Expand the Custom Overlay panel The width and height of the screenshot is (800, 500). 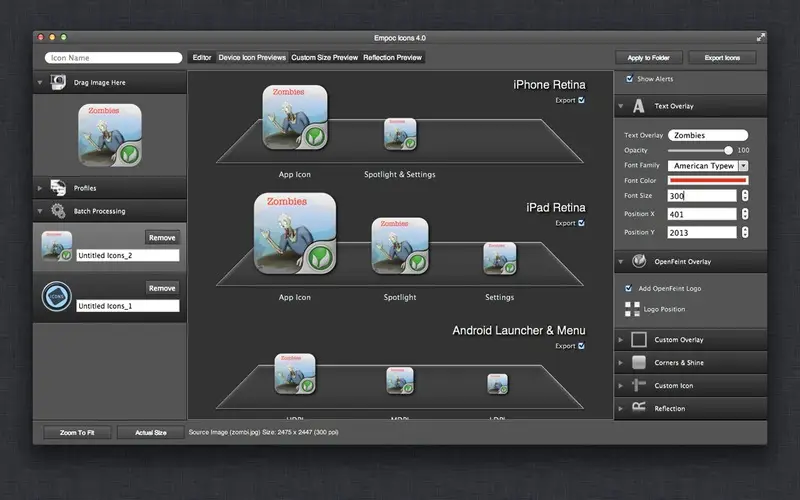[x=621, y=339]
